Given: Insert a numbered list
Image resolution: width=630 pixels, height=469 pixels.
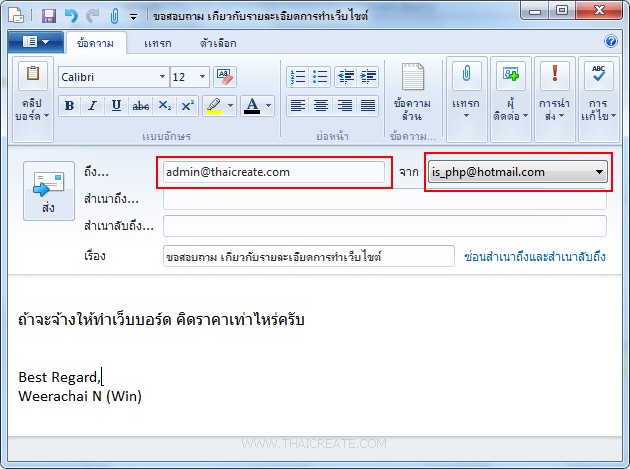Looking at the screenshot, I should coord(298,77).
